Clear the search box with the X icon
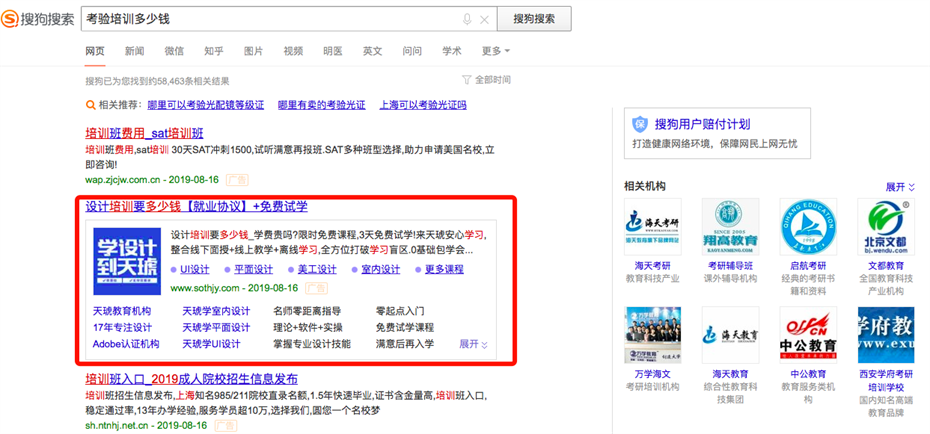The width and height of the screenshot is (930, 434). [x=484, y=20]
